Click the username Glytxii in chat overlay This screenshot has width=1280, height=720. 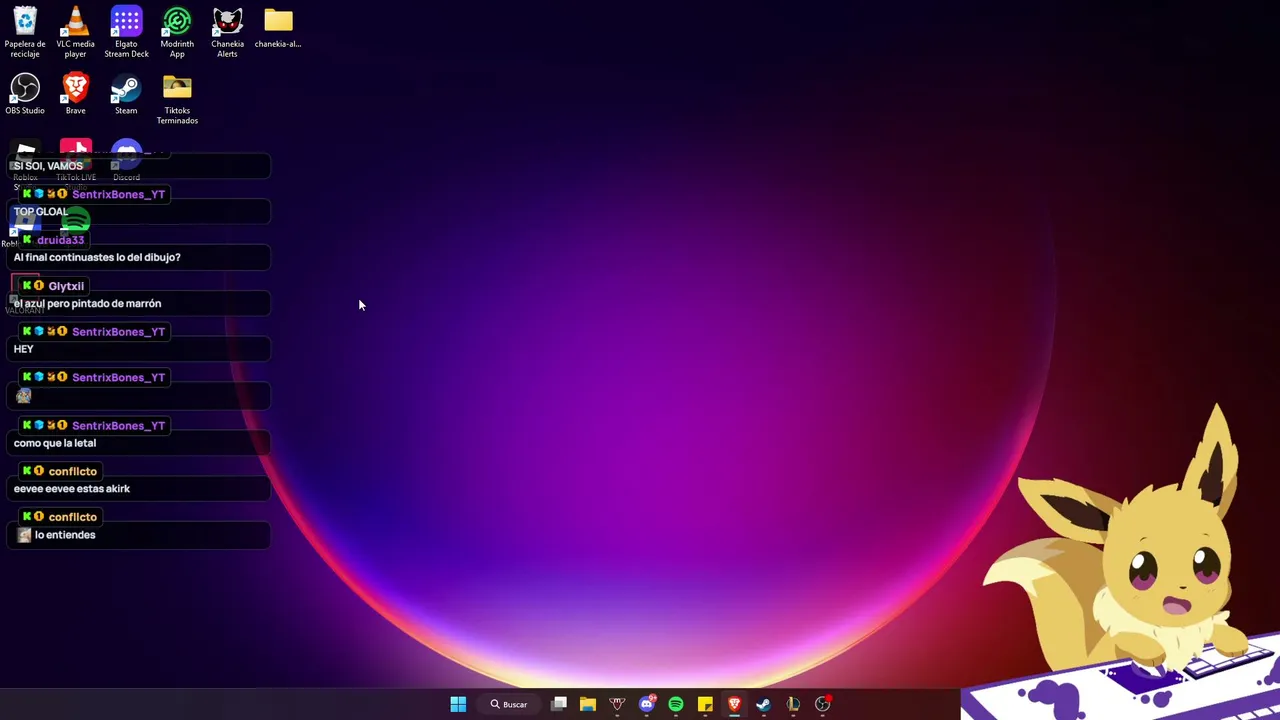click(x=66, y=286)
